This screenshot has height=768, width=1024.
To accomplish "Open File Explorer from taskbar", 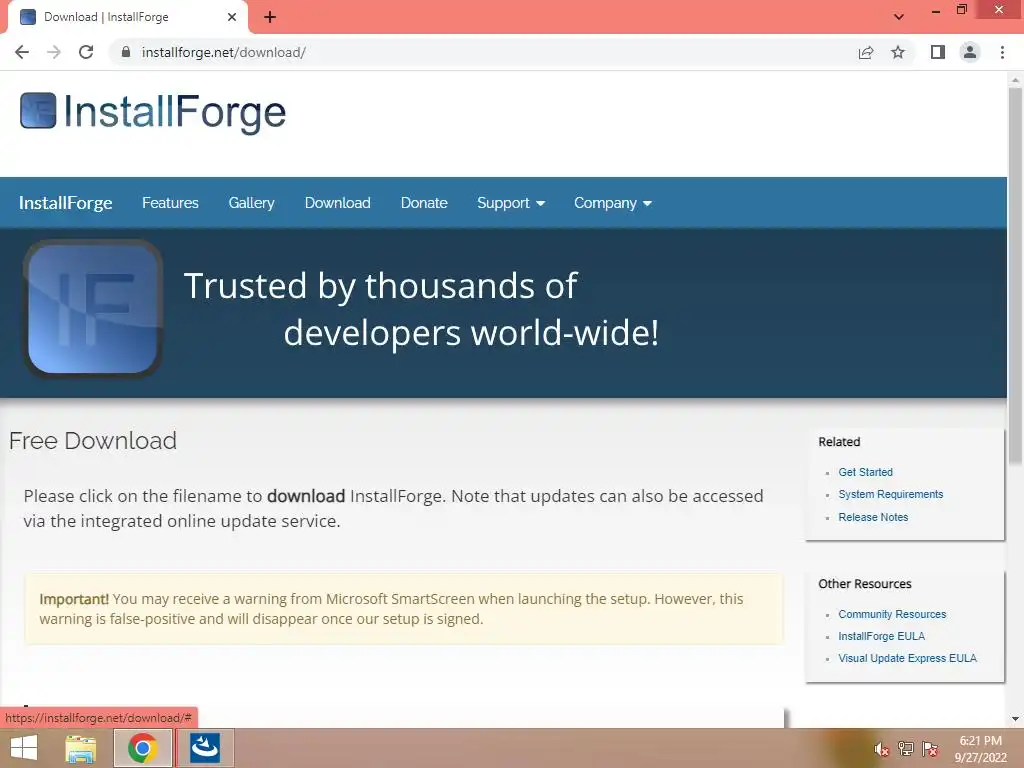I will point(81,748).
